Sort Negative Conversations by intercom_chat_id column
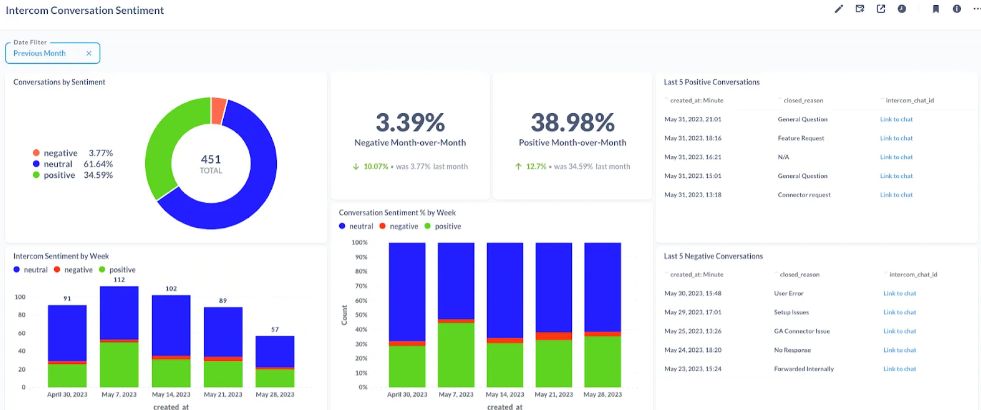The height and width of the screenshot is (410, 981). point(912,274)
